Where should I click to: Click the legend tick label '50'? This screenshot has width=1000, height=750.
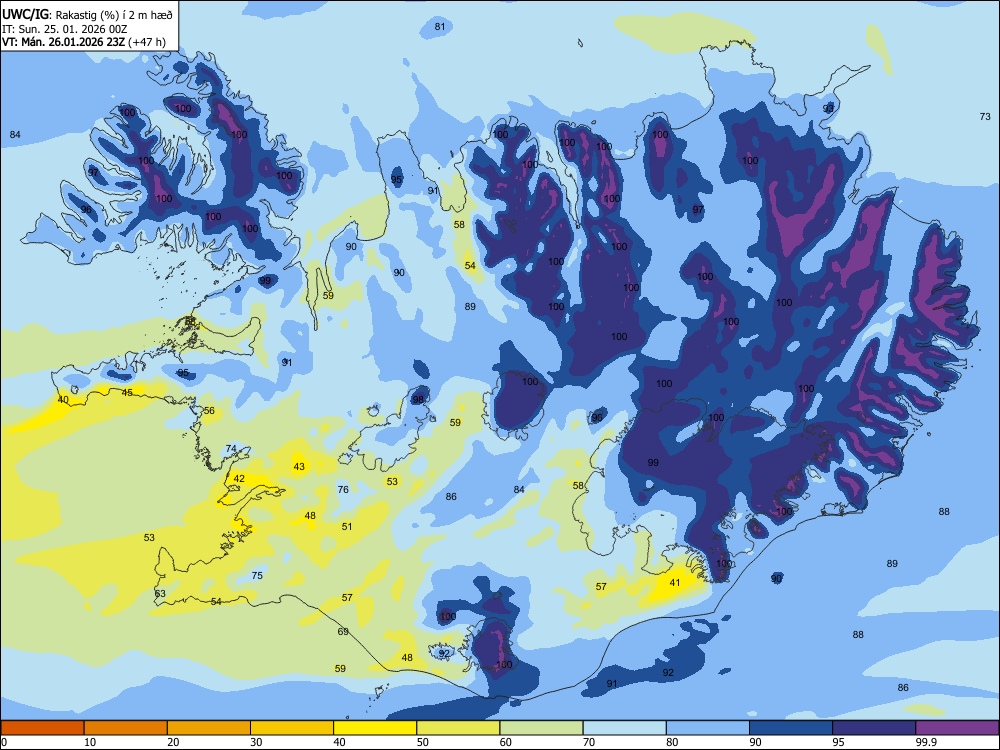[x=423, y=742]
